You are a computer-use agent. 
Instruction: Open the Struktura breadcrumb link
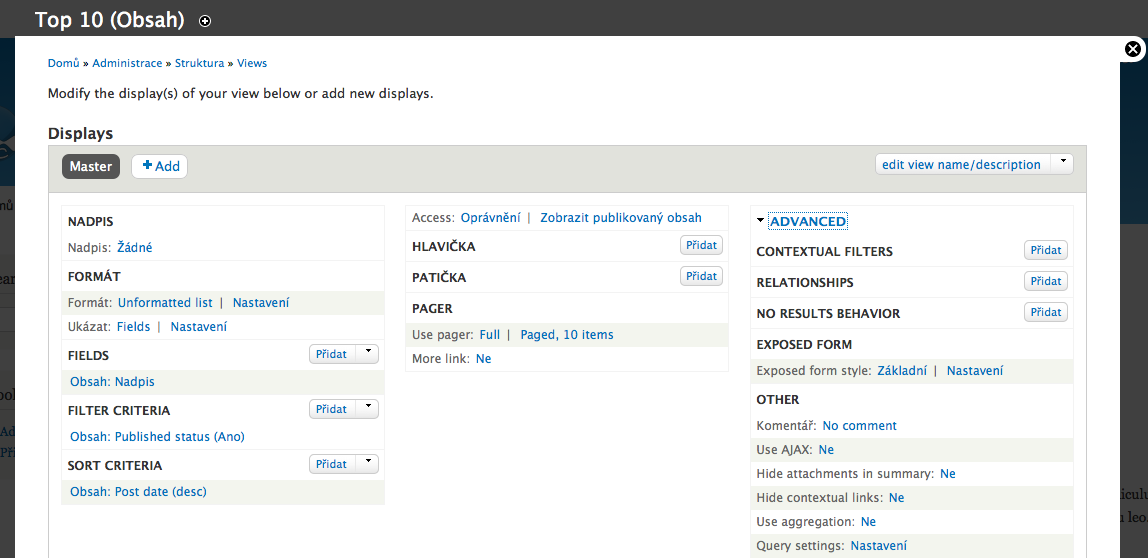tap(199, 63)
